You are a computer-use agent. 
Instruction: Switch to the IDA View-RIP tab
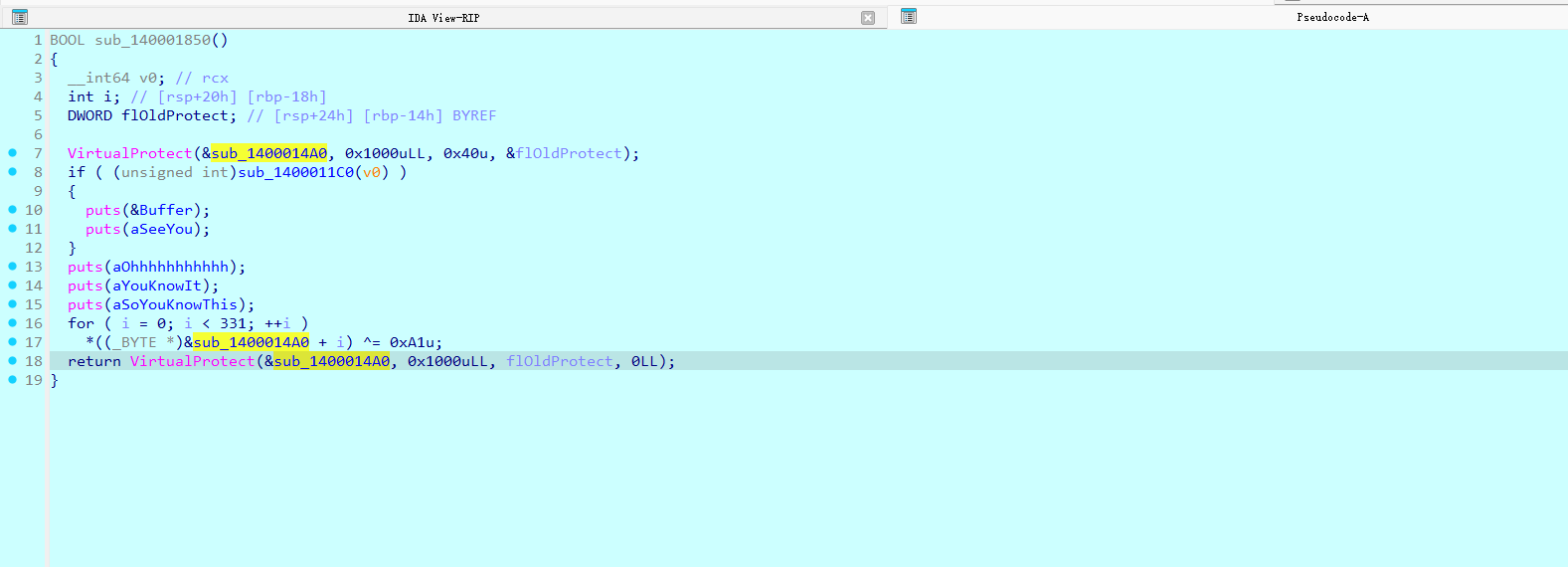[x=443, y=18]
